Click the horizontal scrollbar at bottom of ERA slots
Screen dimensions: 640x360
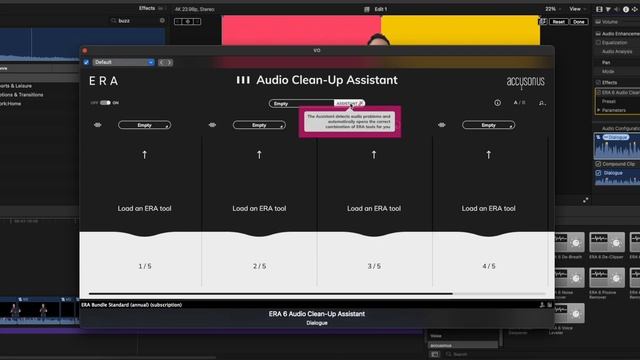[271, 293]
